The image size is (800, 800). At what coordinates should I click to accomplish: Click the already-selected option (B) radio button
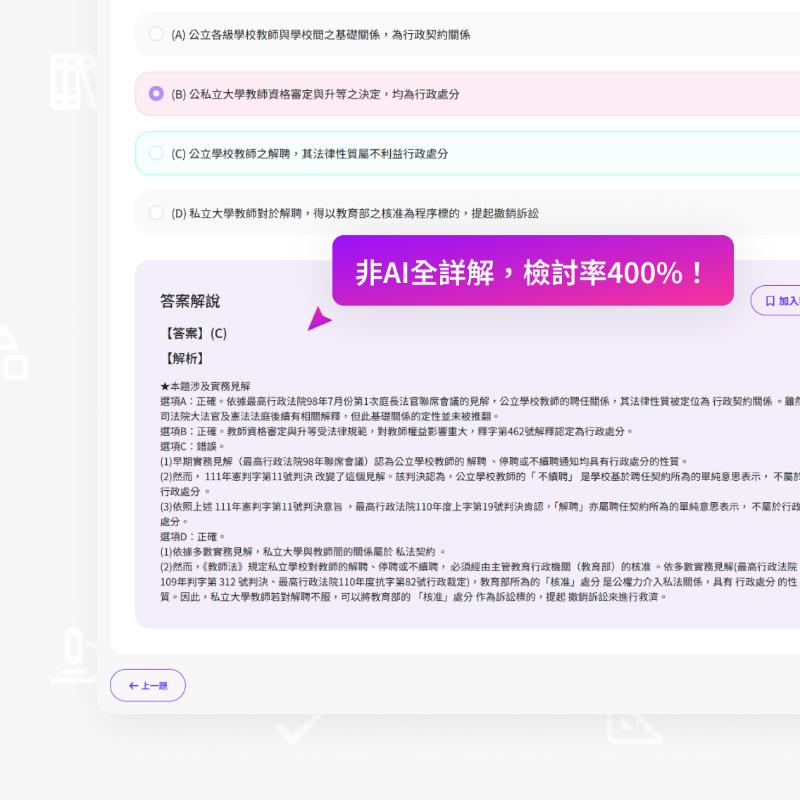pyautogui.click(x=156, y=94)
